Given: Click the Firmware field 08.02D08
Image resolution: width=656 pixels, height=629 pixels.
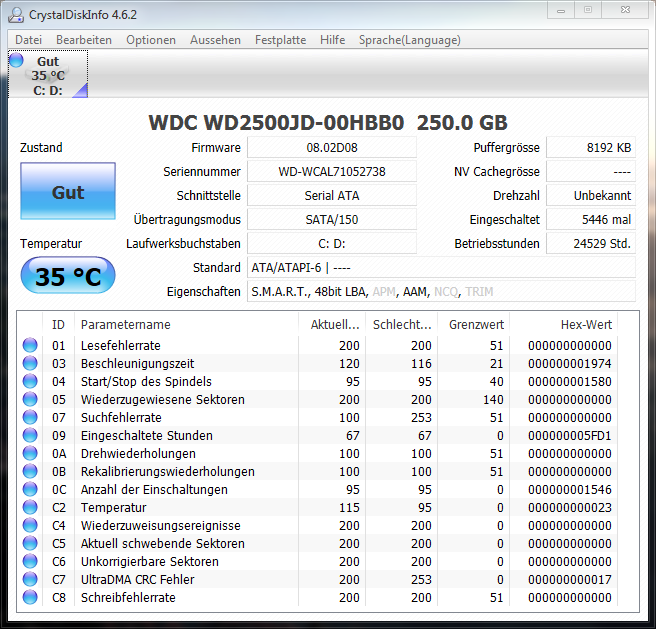Looking at the screenshot, I should coord(332,148).
